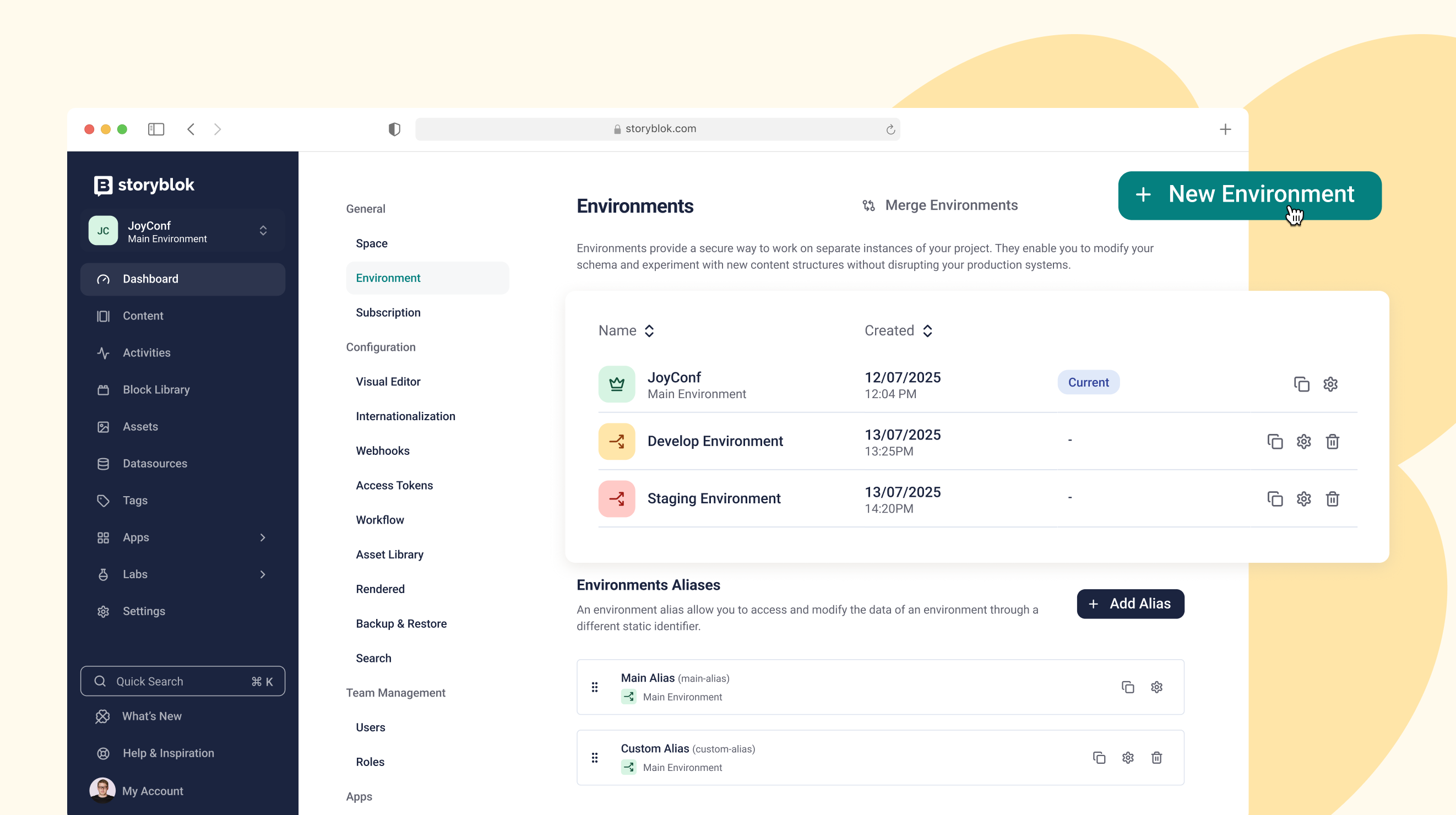Open settings gear for Staging Environment
Image resolution: width=1456 pixels, height=815 pixels.
1303,498
